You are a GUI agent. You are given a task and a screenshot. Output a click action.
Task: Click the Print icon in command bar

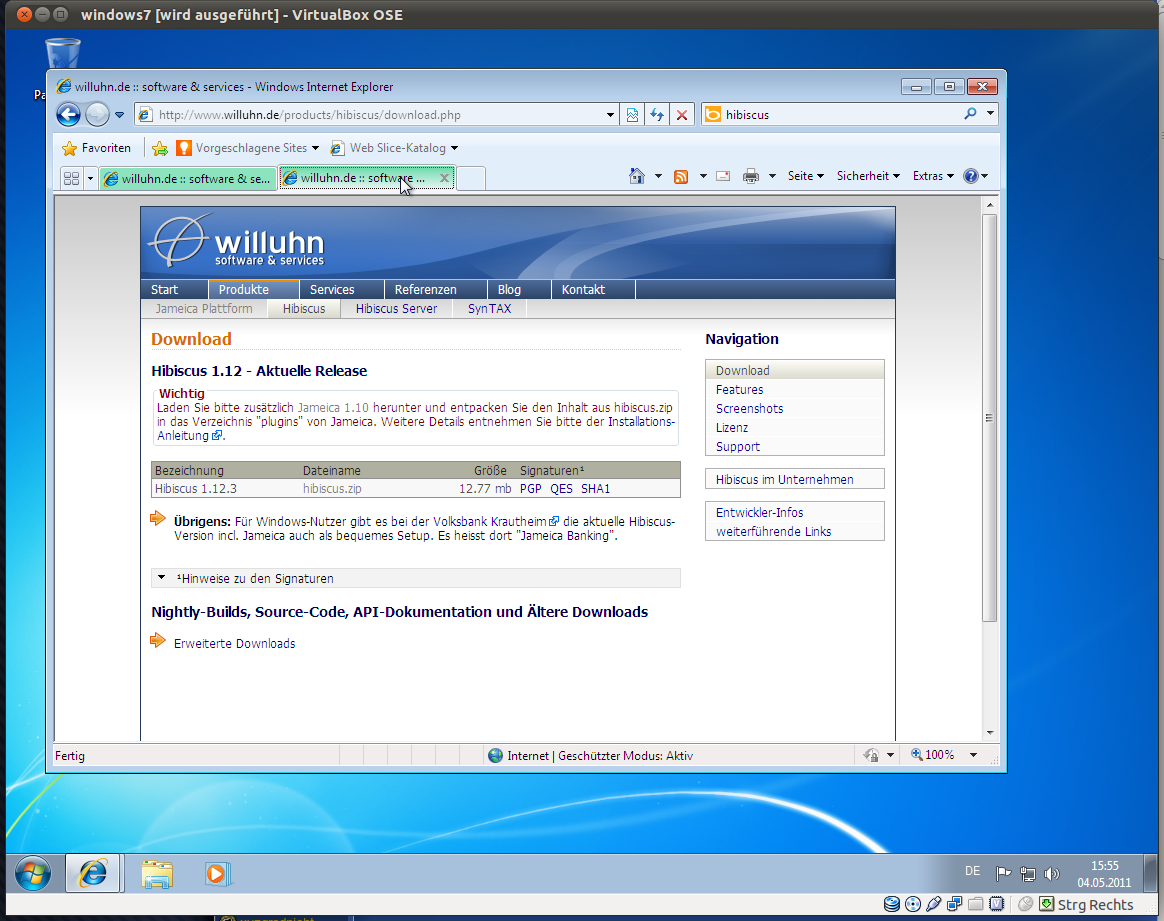click(751, 176)
